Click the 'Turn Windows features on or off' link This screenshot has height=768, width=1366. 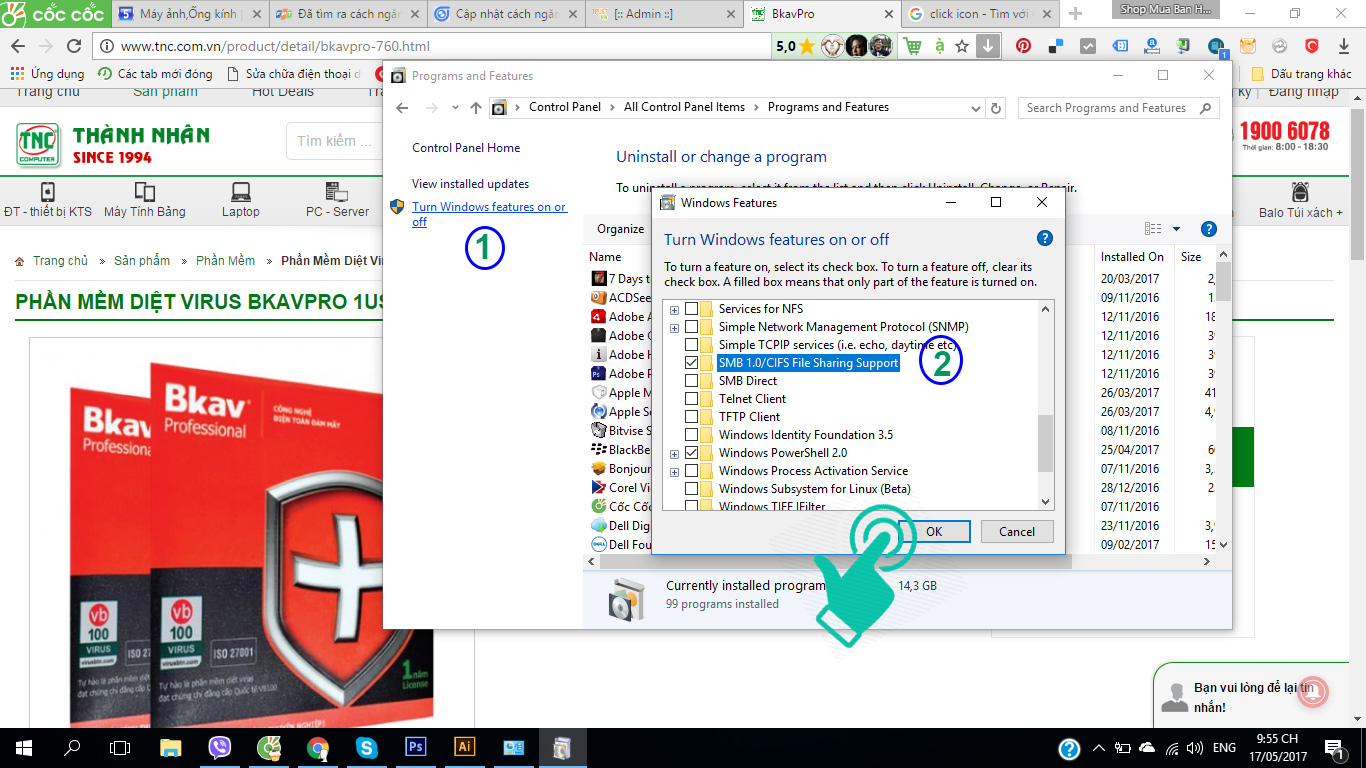point(488,214)
